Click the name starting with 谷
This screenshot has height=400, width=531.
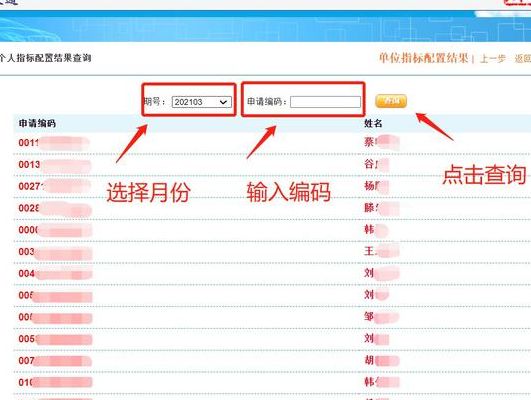pos(376,164)
